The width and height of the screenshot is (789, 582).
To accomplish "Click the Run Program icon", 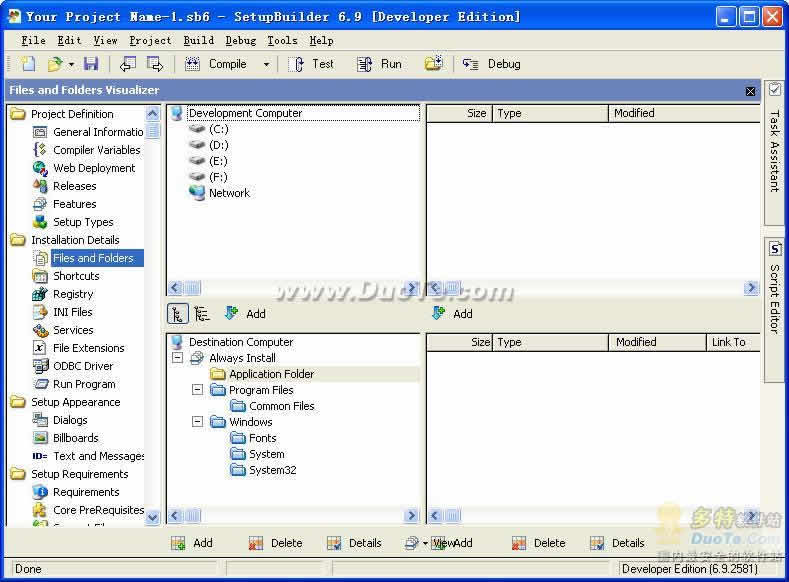I will coord(40,384).
